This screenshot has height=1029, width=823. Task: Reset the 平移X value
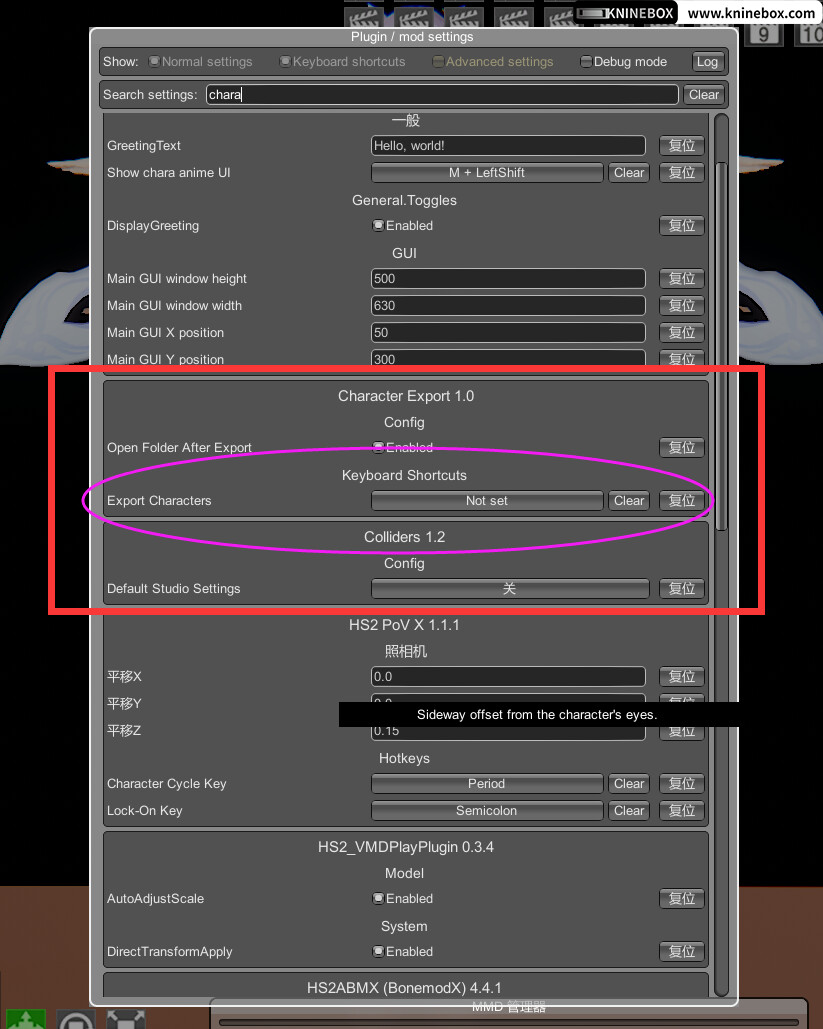coord(682,677)
